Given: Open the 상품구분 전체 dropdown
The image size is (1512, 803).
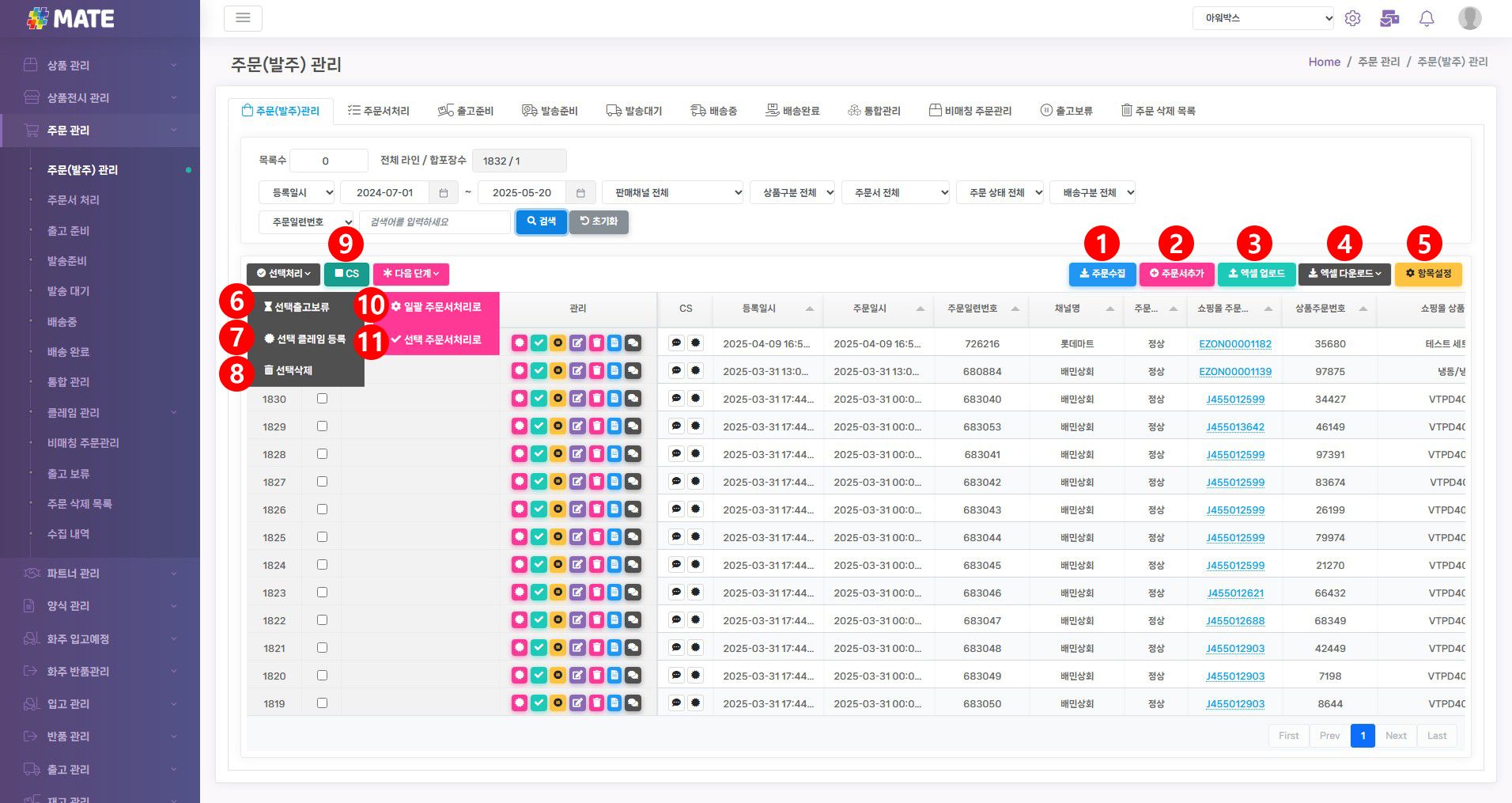Looking at the screenshot, I should (792, 192).
